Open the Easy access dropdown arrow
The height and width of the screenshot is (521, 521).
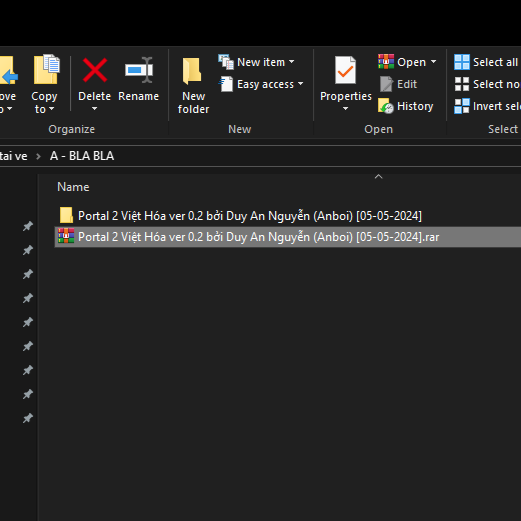(x=301, y=84)
